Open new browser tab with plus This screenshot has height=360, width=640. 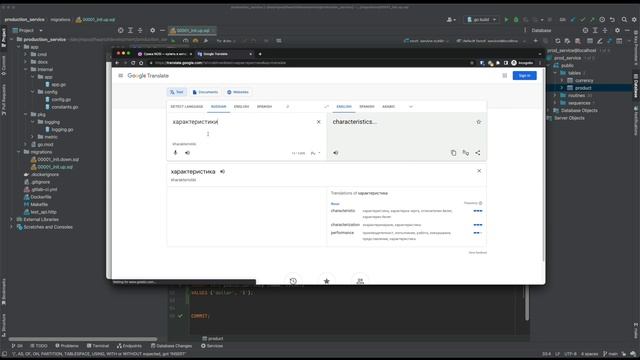click(260, 54)
